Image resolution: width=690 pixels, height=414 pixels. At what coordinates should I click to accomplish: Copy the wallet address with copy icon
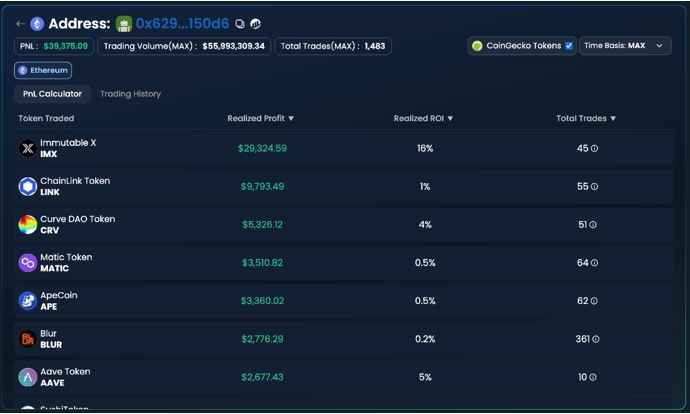pos(239,24)
